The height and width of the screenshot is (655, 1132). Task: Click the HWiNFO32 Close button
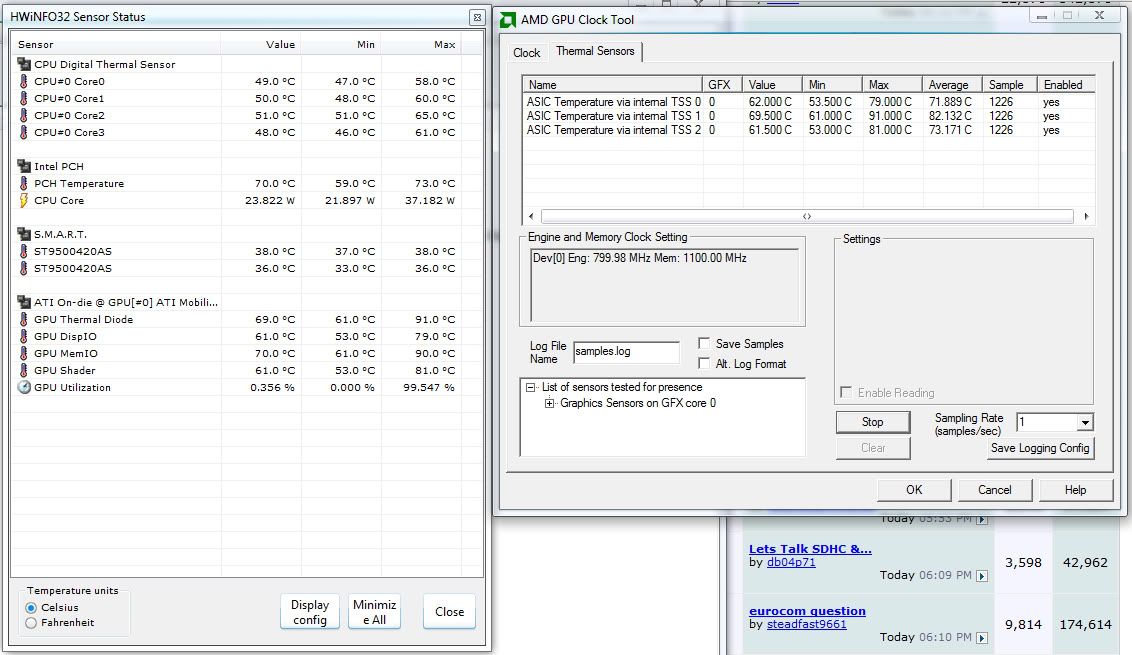pyautogui.click(x=449, y=612)
